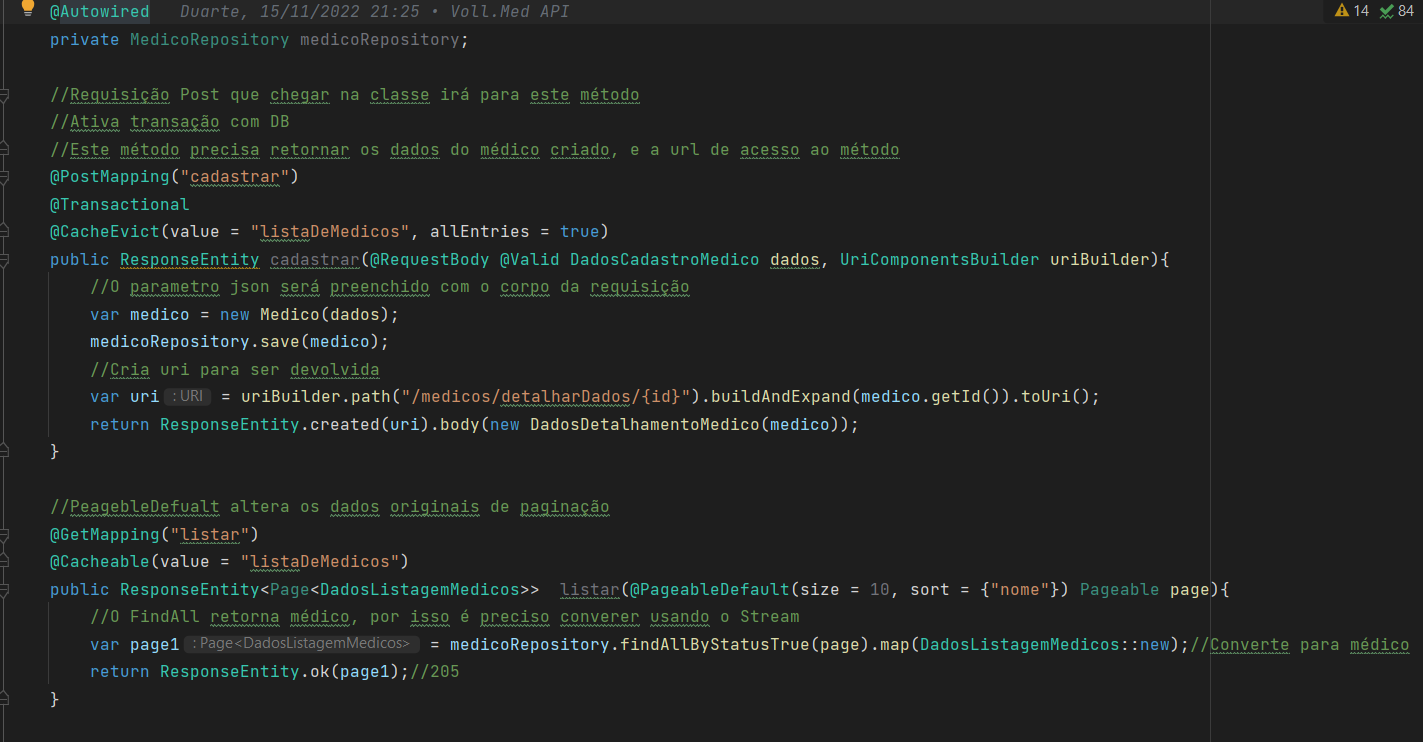
Task: Click the yellow lightbulb intention icon
Action: [x=28, y=8]
